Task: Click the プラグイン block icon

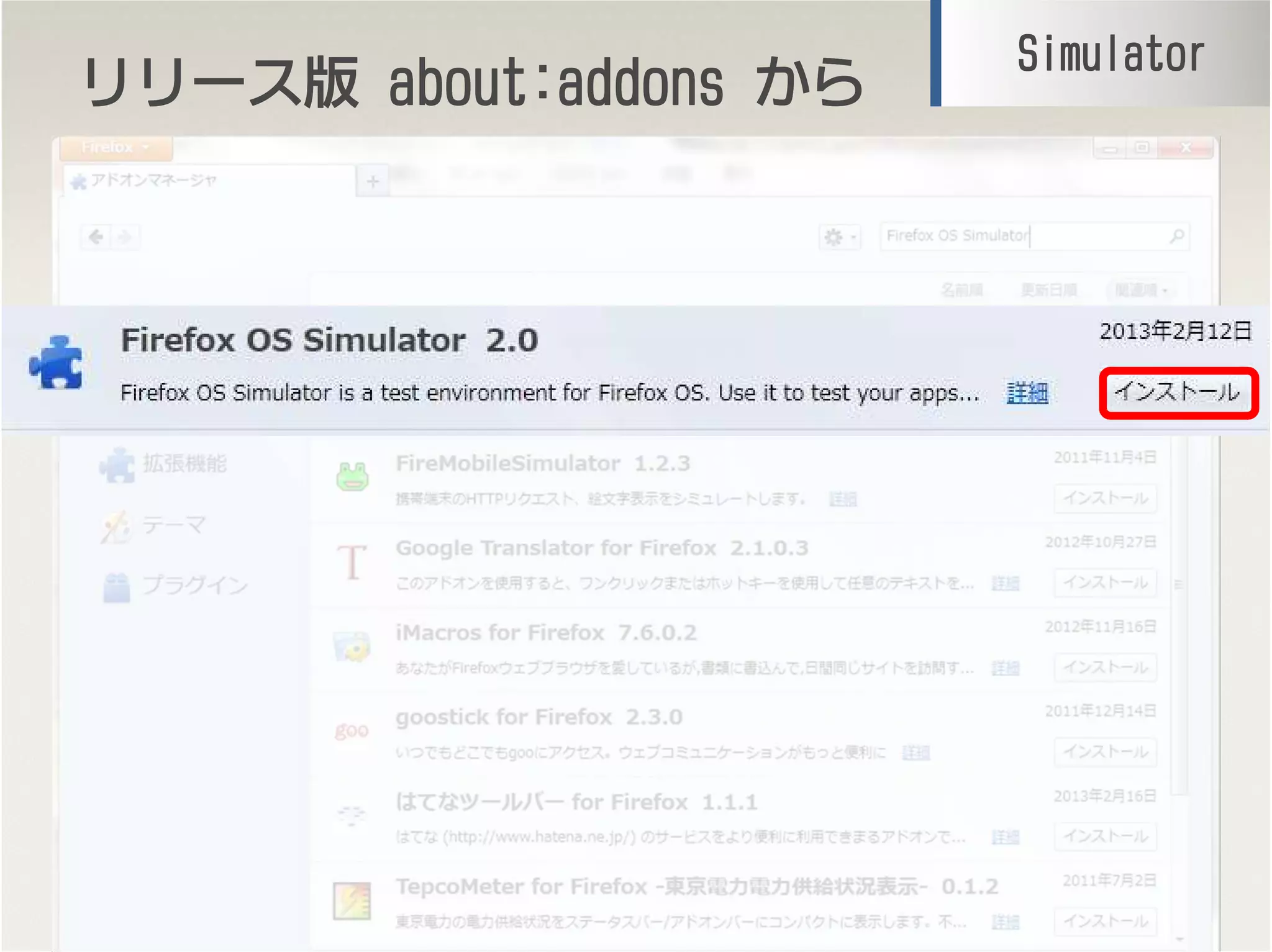Action: click(116, 587)
